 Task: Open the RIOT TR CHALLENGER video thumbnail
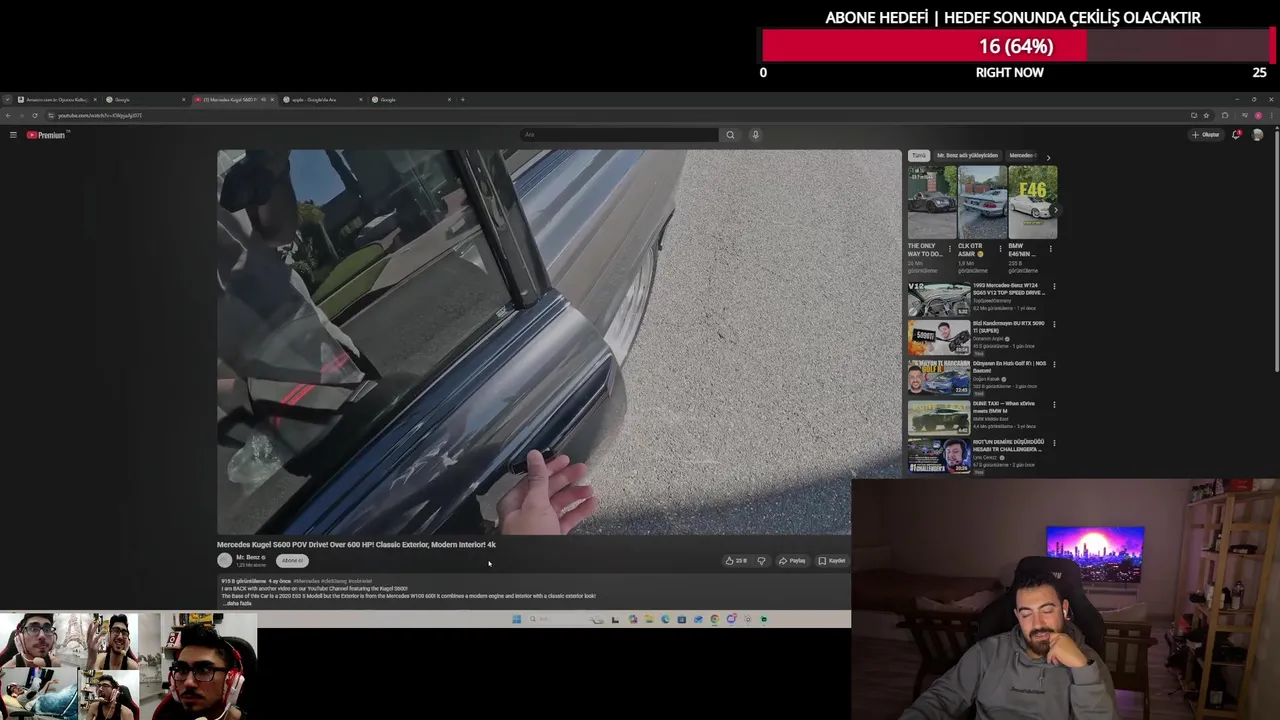point(939,456)
